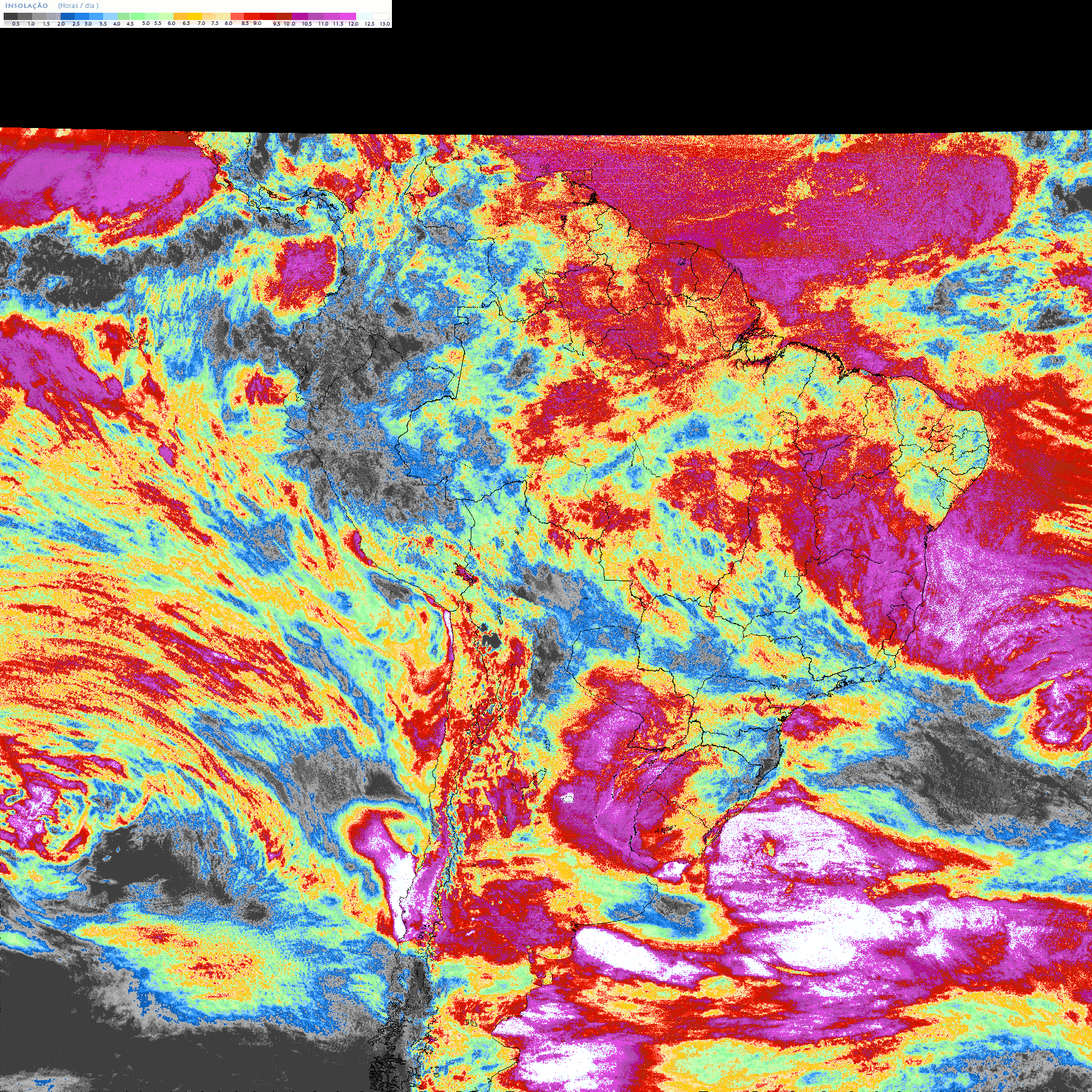
Task: Click the 0.5 legend value
Action: (x=16, y=24)
